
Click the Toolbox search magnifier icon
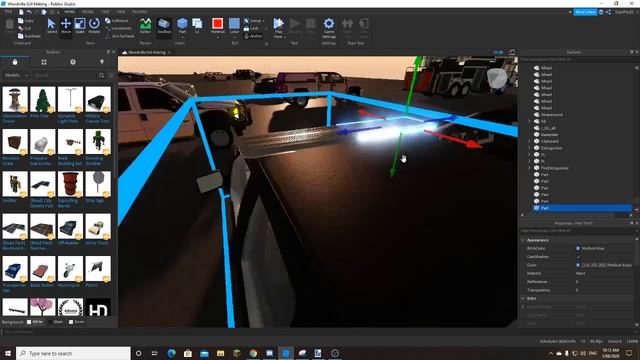[102, 76]
